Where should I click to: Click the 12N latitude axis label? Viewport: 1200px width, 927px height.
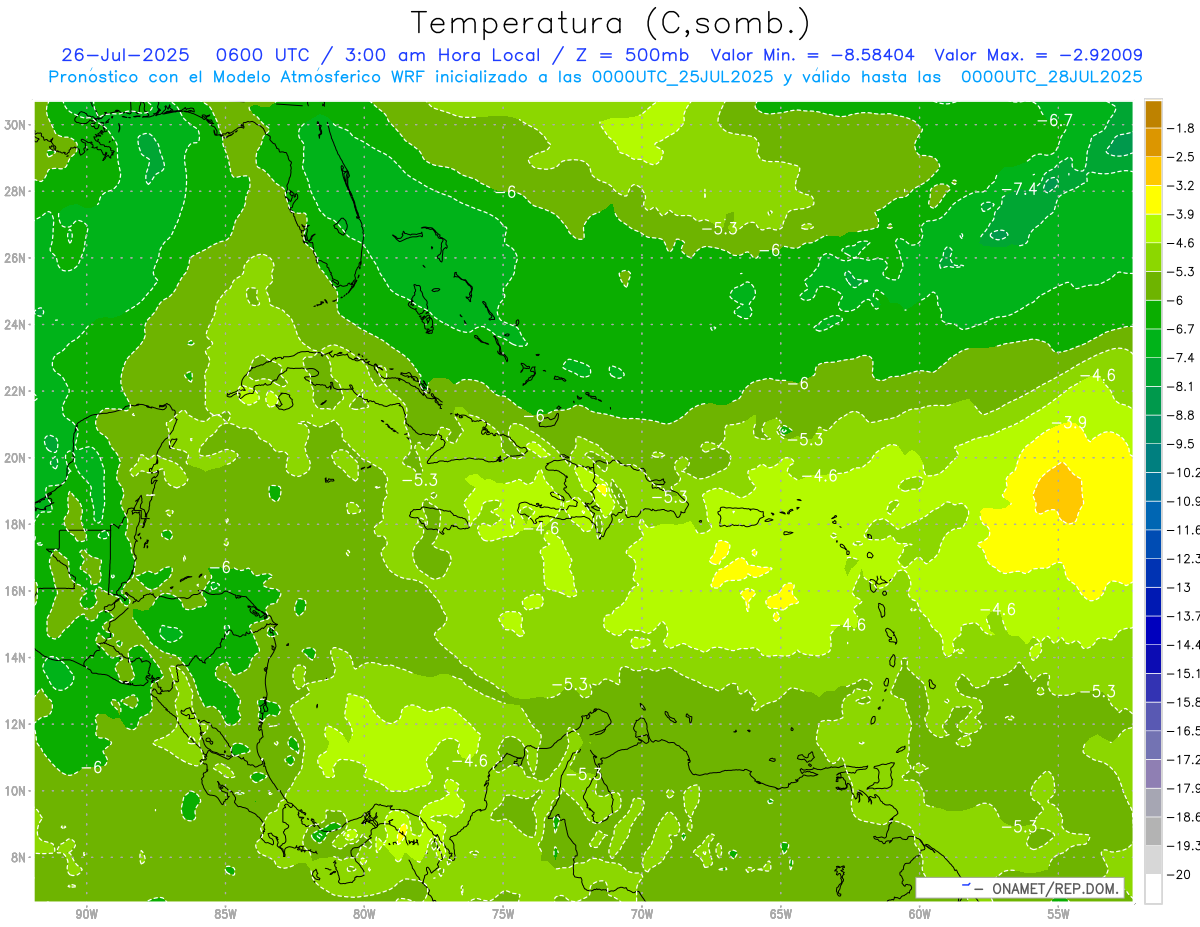(17, 724)
